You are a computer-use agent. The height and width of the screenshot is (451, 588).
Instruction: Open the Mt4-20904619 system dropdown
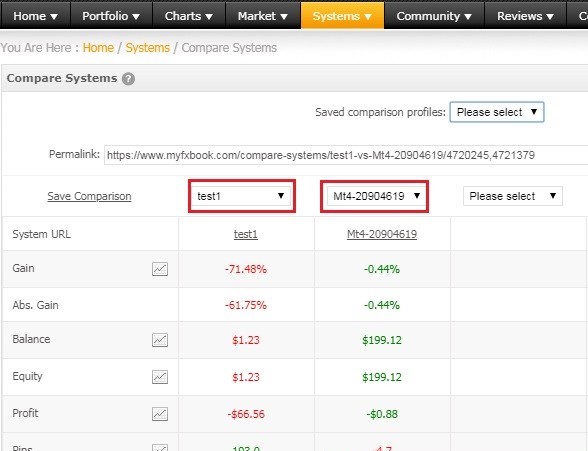click(375, 196)
